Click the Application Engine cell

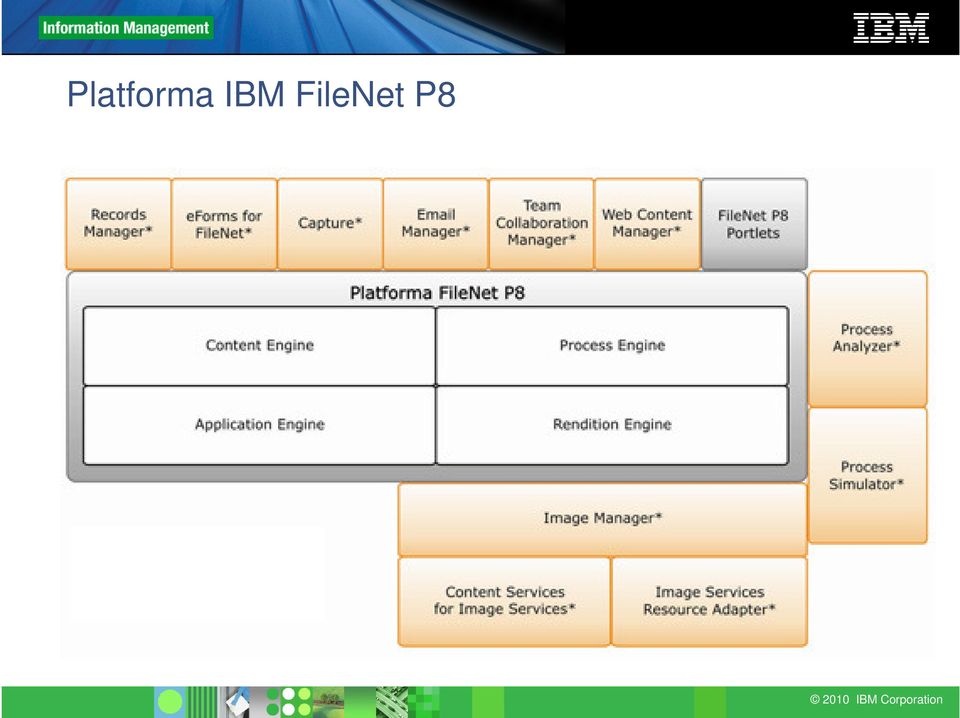[260, 425]
